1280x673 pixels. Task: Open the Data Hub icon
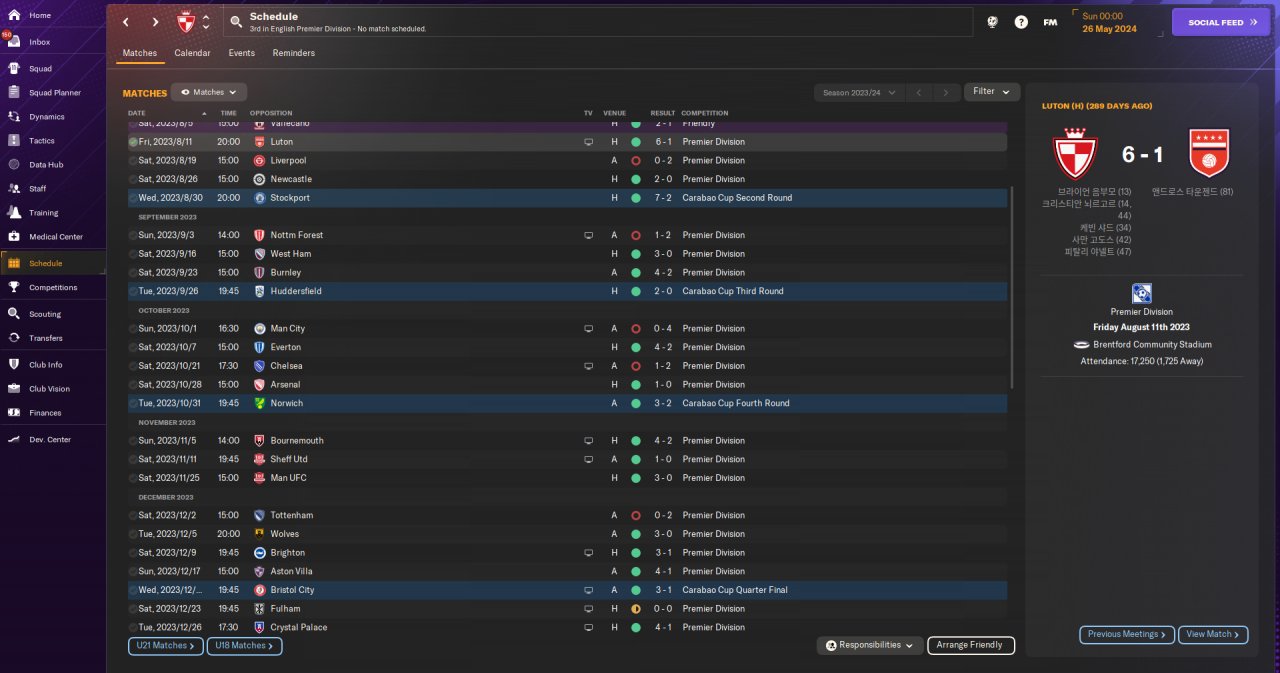14,164
